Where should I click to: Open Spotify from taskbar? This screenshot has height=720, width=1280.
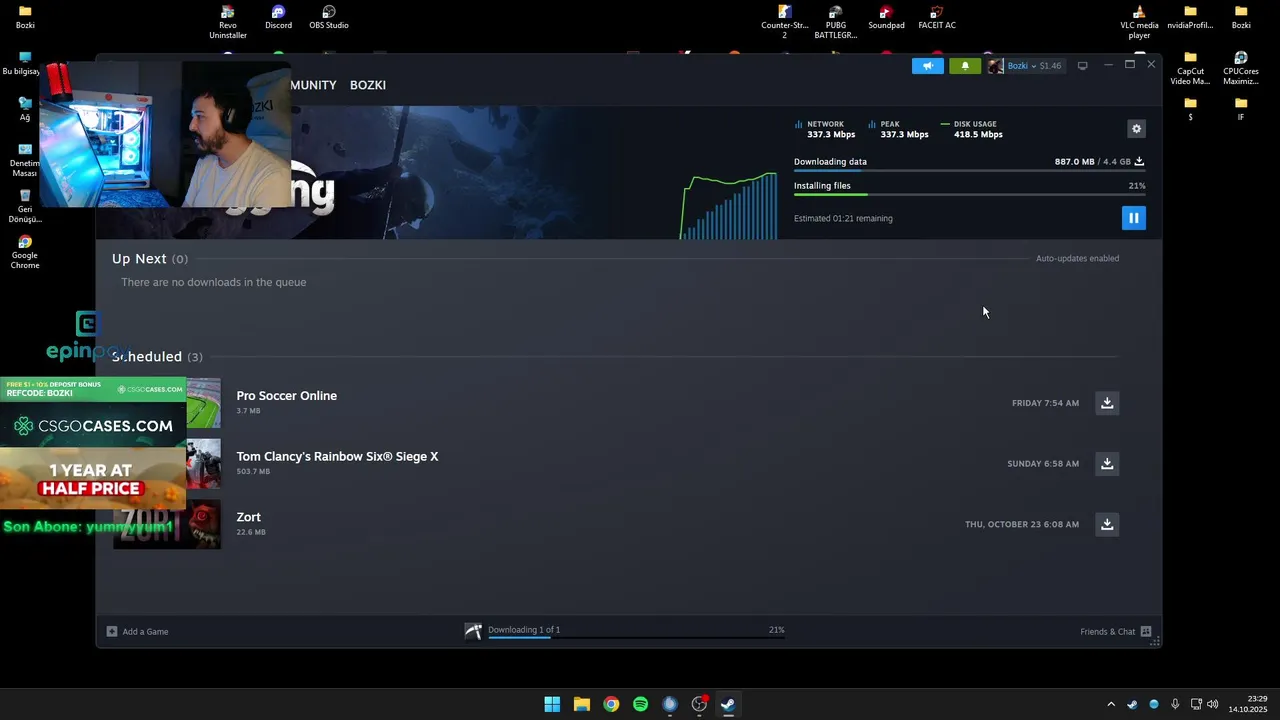tap(640, 704)
